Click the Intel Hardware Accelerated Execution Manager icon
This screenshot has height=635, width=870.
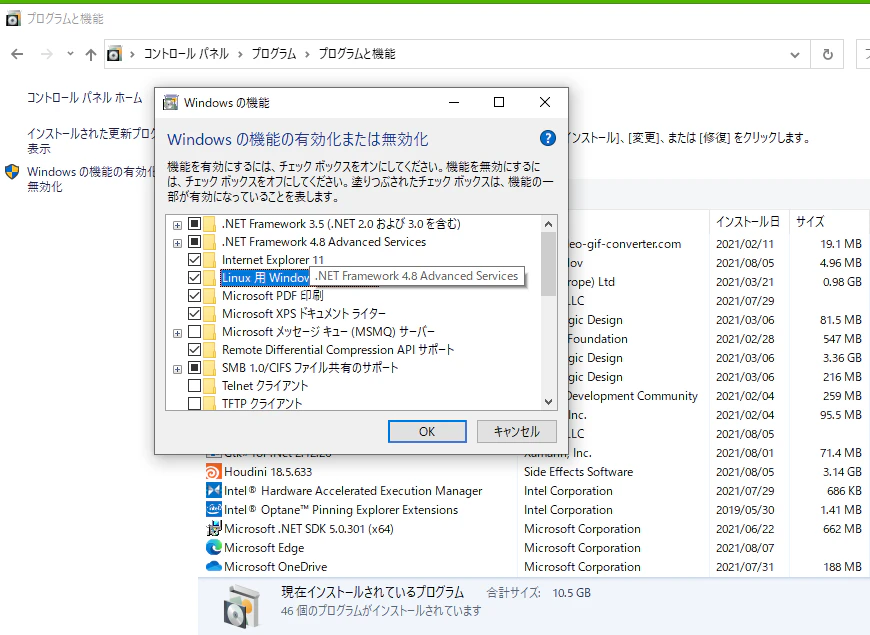pos(214,491)
